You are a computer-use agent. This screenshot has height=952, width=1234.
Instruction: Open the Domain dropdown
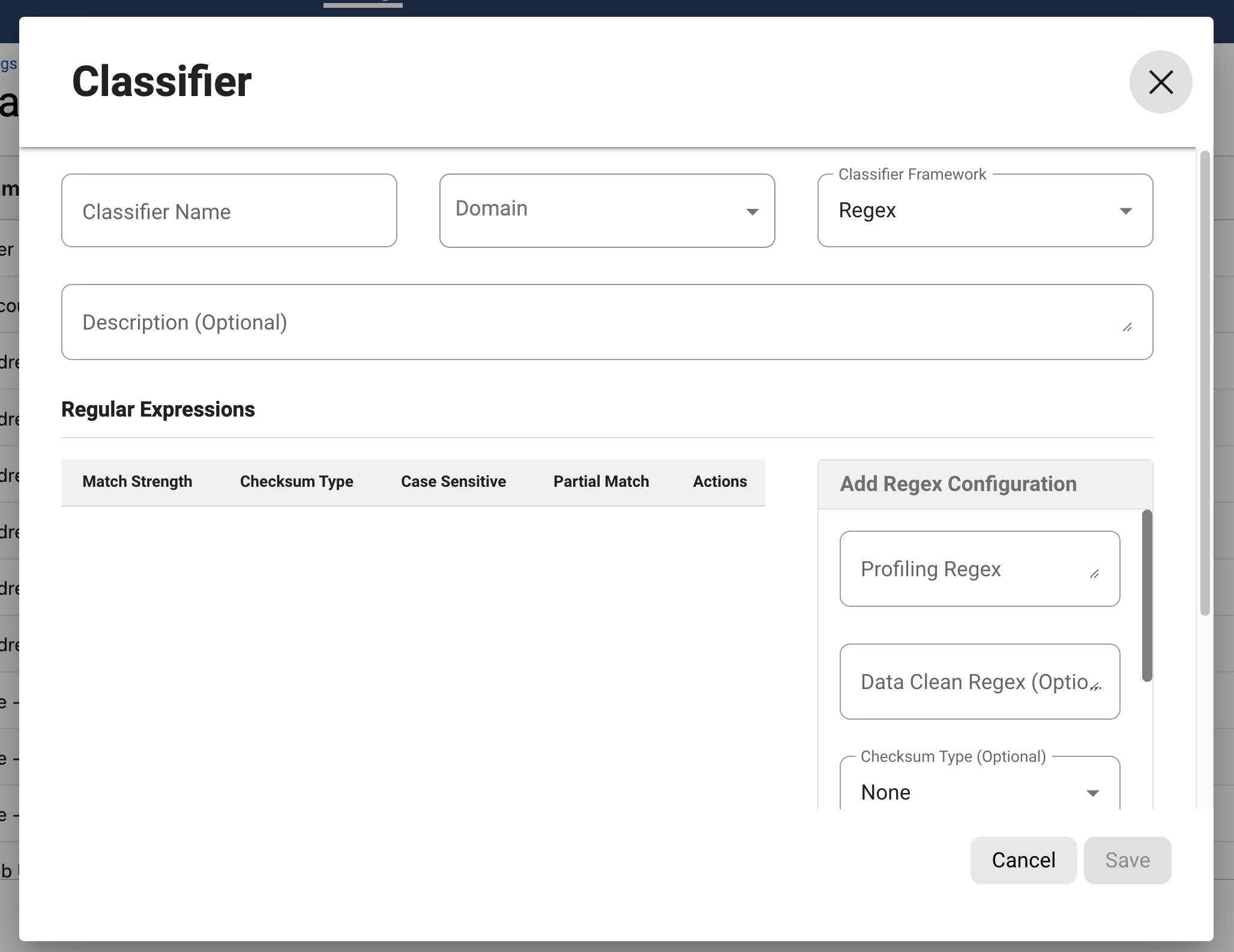[600, 210]
